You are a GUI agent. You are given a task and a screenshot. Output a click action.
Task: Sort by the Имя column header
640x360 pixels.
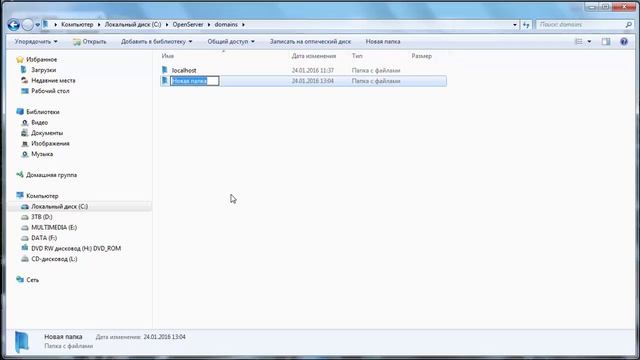[x=168, y=56]
